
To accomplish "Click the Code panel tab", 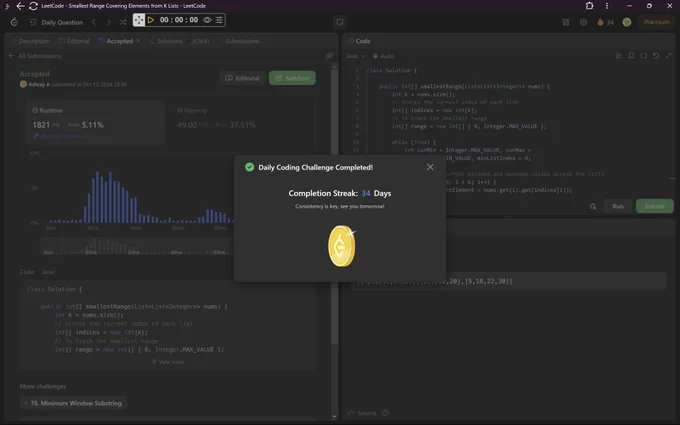I will pyautogui.click(x=359, y=41).
